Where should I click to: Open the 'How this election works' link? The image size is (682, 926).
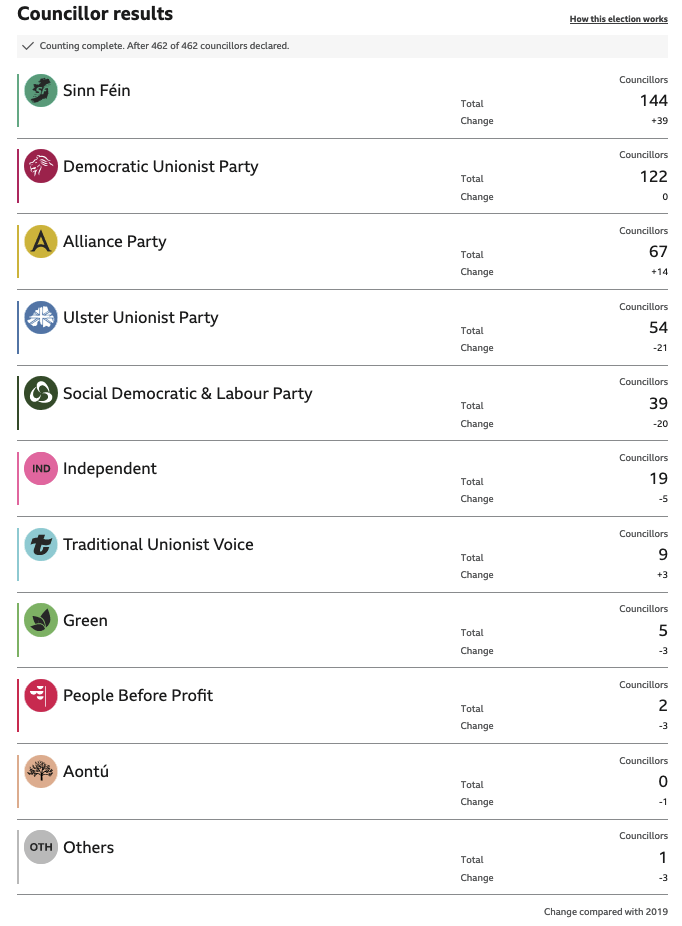click(618, 20)
